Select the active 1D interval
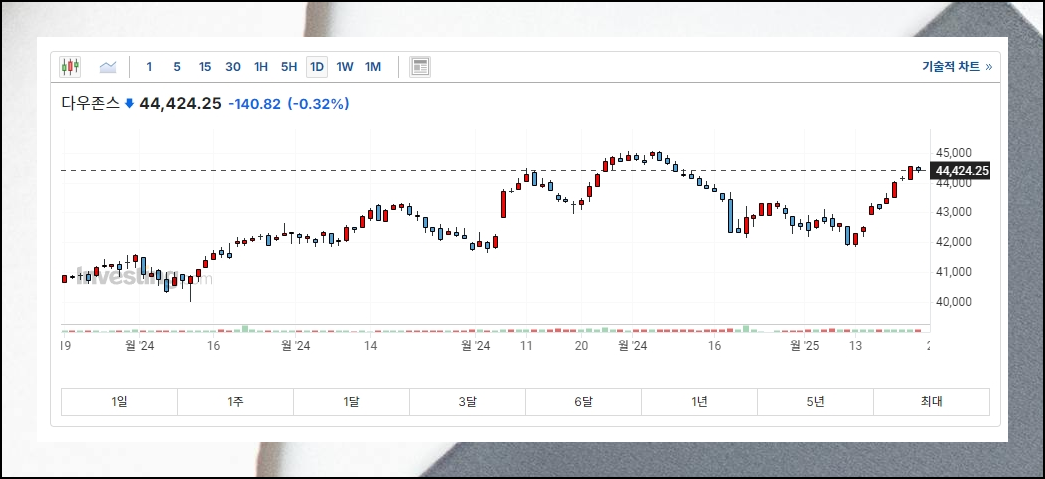The width and height of the screenshot is (1045, 479). coord(317,67)
